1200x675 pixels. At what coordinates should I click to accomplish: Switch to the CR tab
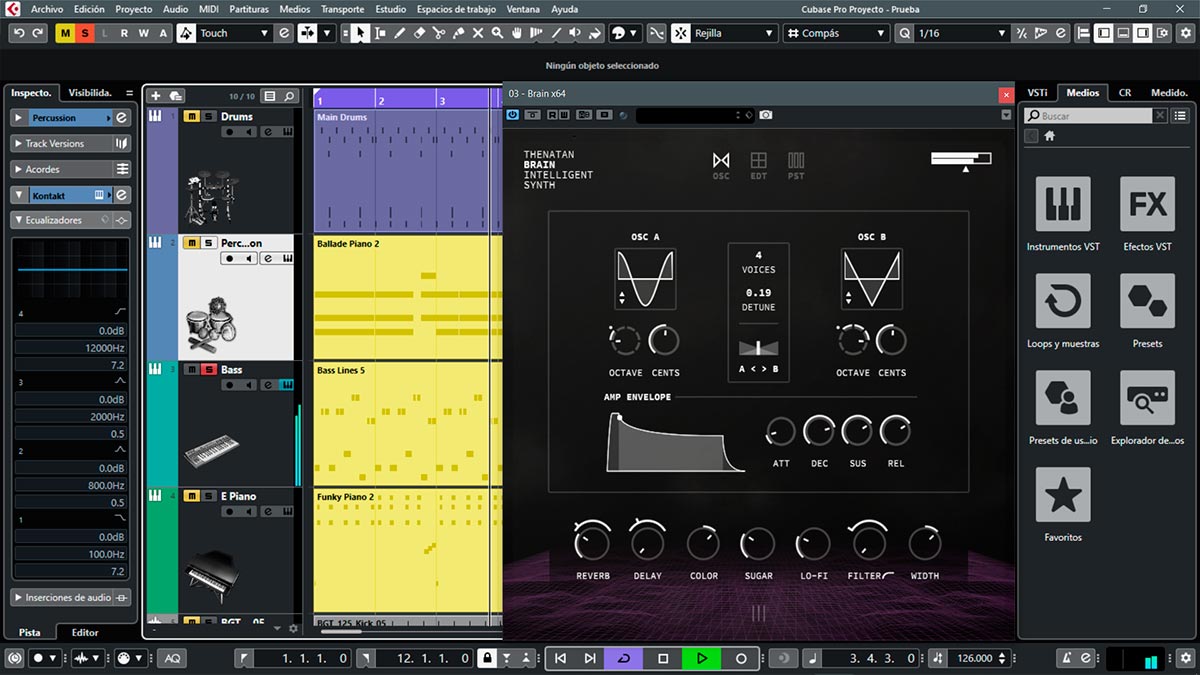[x=1125, y=92]
